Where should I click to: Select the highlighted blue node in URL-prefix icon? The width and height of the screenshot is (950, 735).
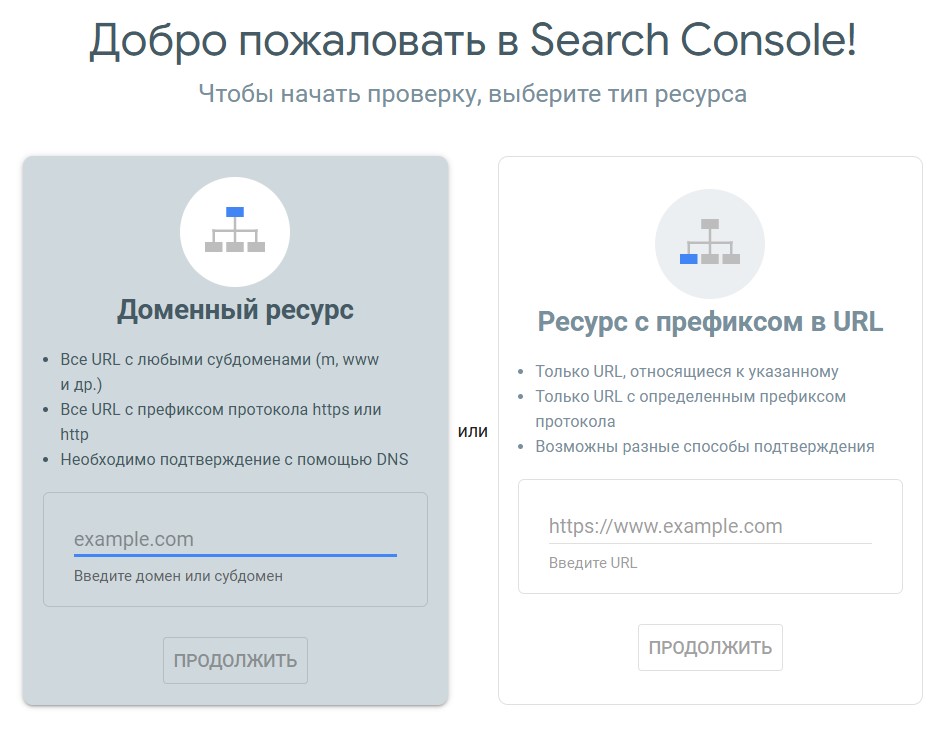click(x=689, y=259)
